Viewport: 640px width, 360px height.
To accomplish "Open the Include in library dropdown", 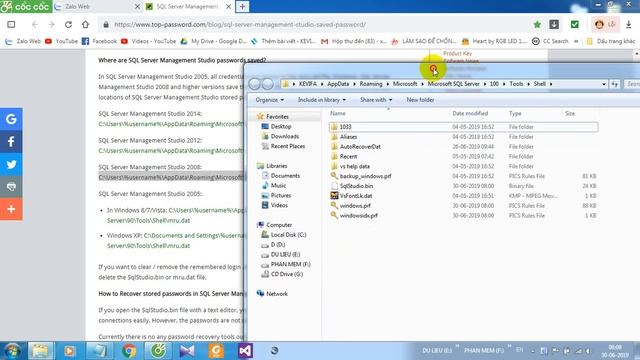I will tap(322, 100).
